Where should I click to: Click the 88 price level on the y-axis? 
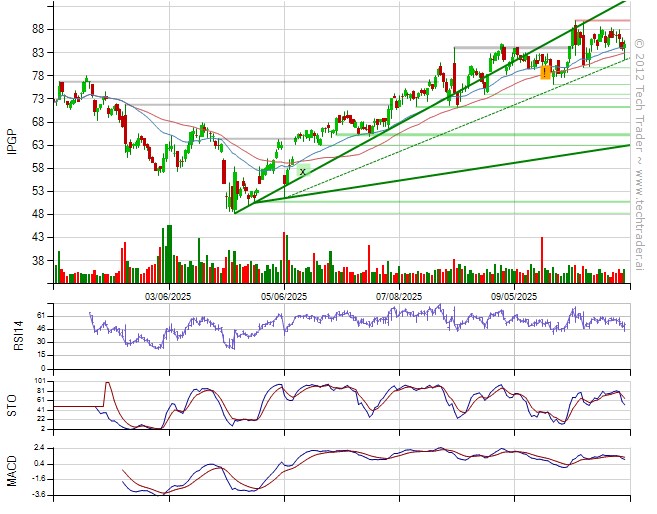37,29
